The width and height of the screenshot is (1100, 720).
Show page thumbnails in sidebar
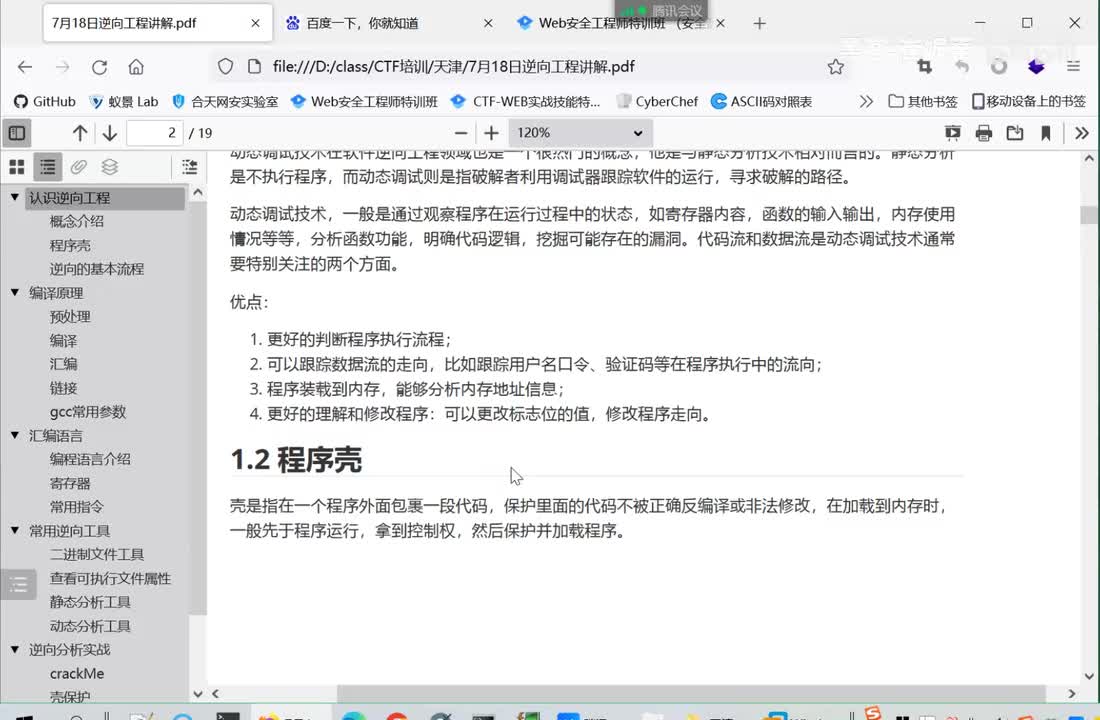(17, 167)
